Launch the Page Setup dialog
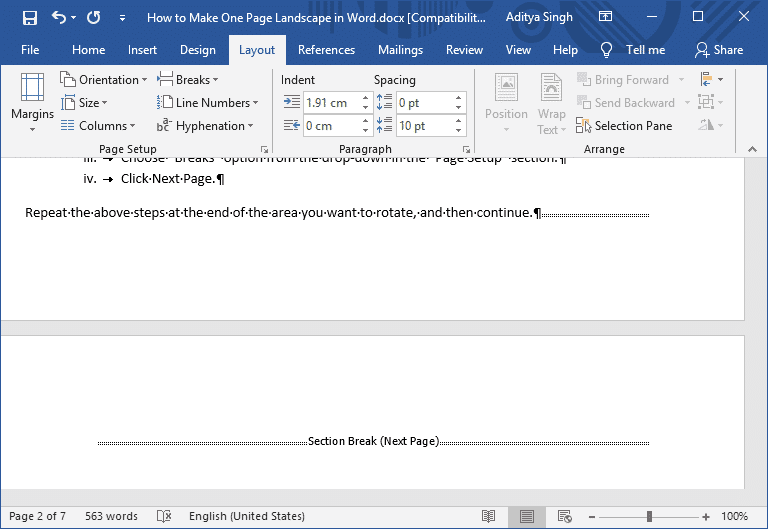The image size is (768, 529). [x=264, y=149]
